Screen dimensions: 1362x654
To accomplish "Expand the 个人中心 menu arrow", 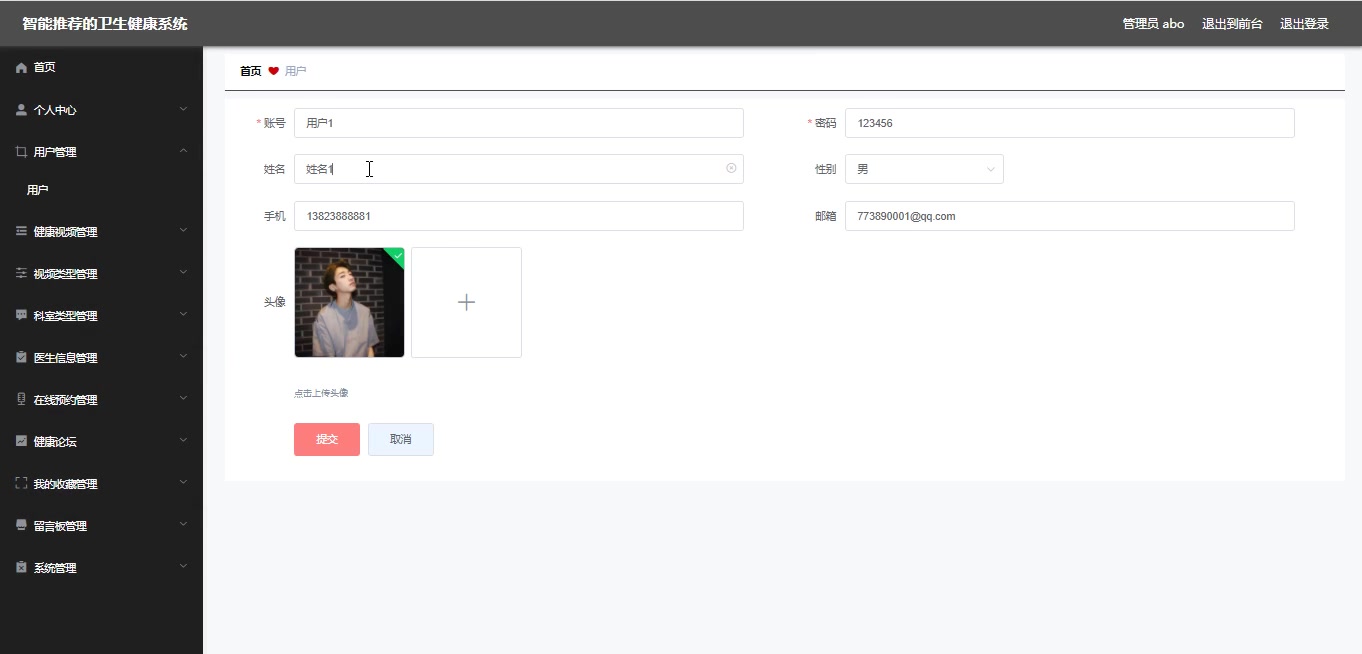I will pos(183,108).
